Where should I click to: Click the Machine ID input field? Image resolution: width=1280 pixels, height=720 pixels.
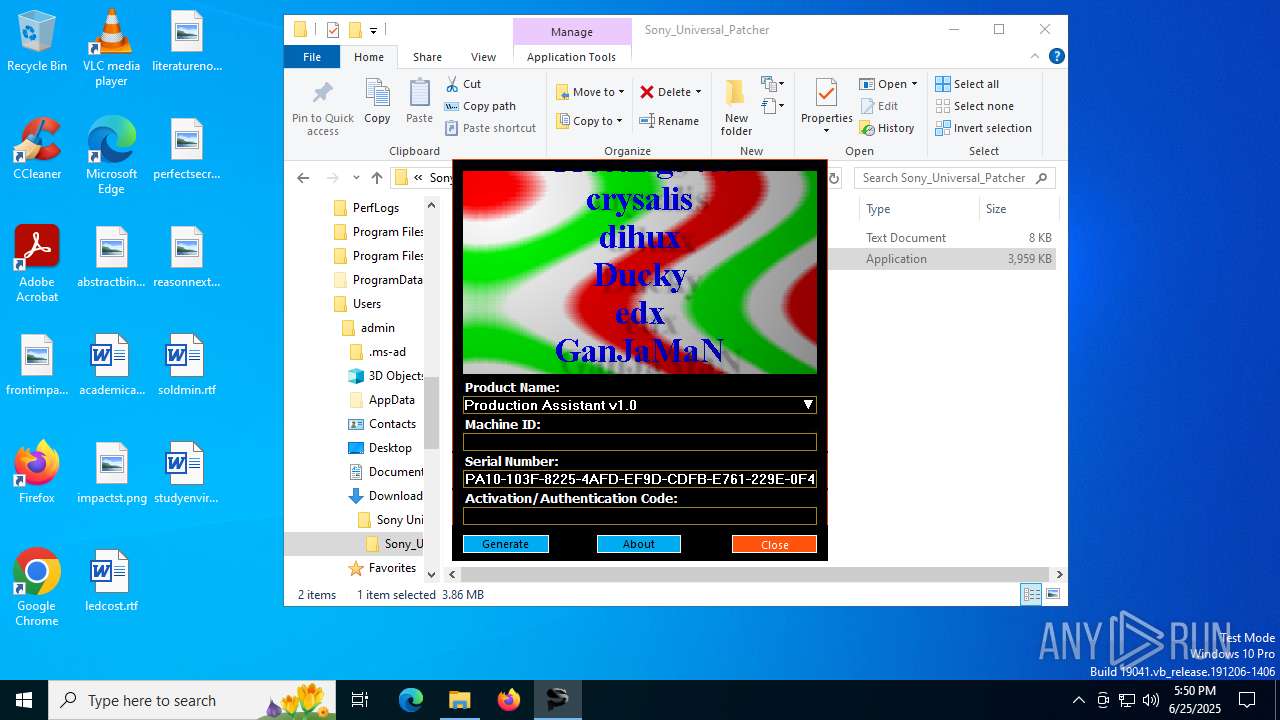640,442
